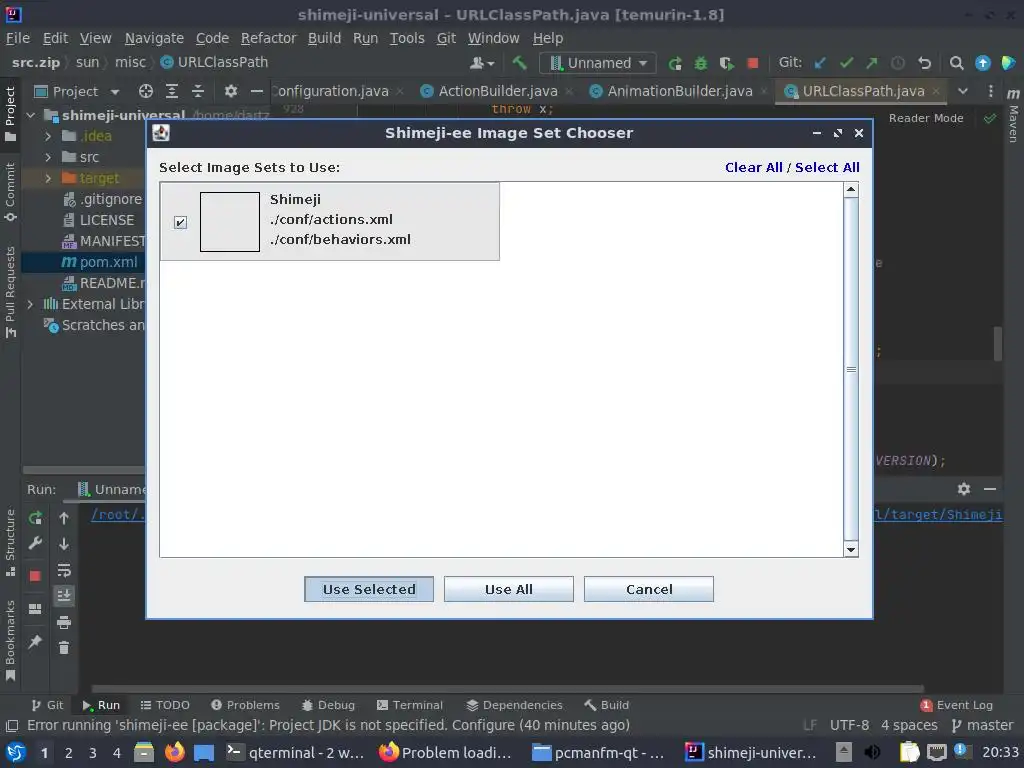Click the image set list scrollbar thumb
Image resolution: width=1024 pixels, height=768 pixels.
coord(851,369)
